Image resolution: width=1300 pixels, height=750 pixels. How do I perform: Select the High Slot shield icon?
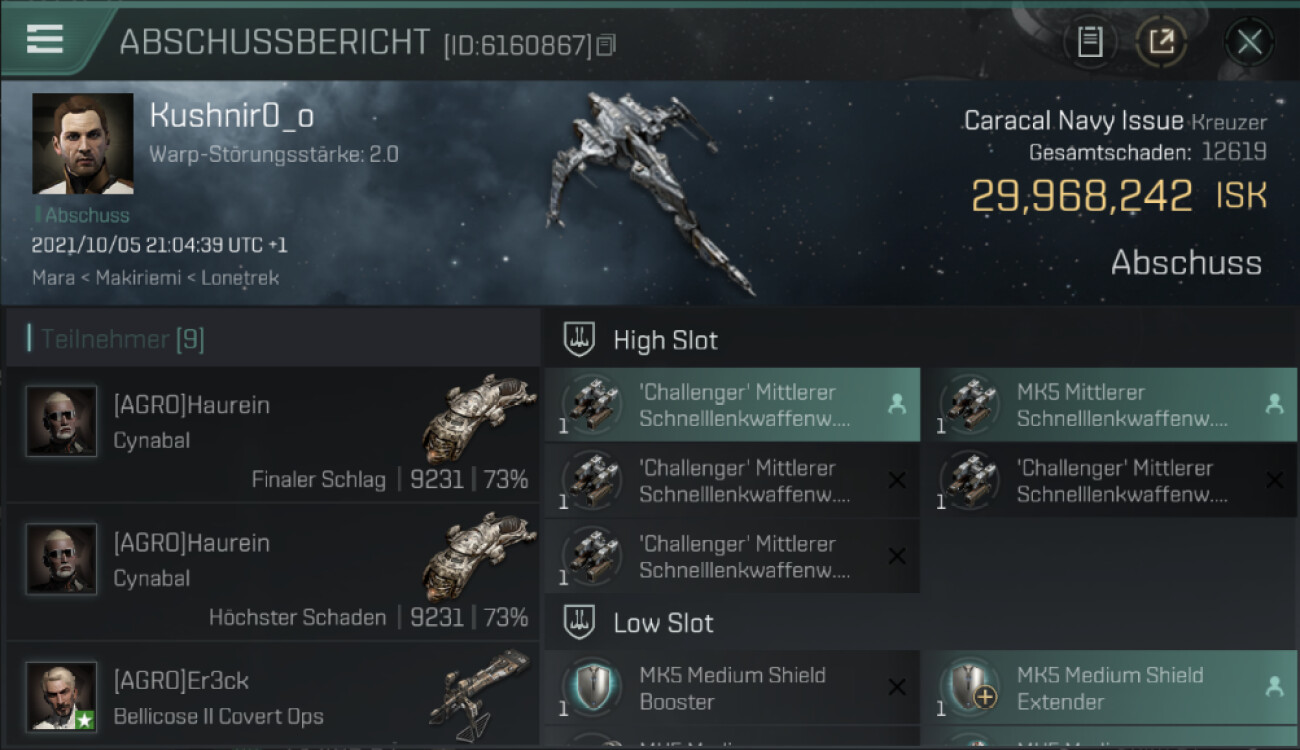coord(580,339)
